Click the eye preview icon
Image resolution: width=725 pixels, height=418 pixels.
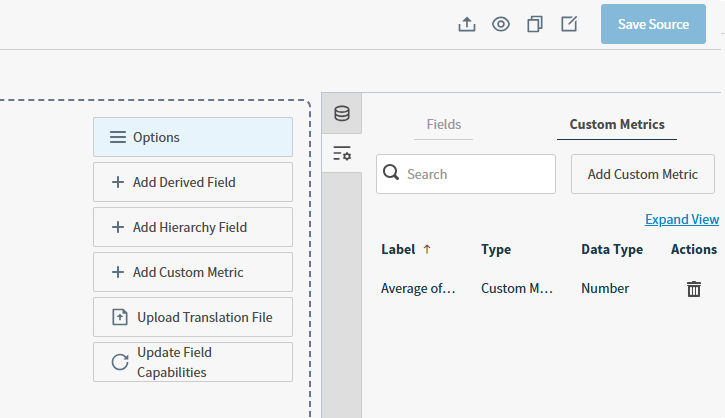tap(501, 24)
